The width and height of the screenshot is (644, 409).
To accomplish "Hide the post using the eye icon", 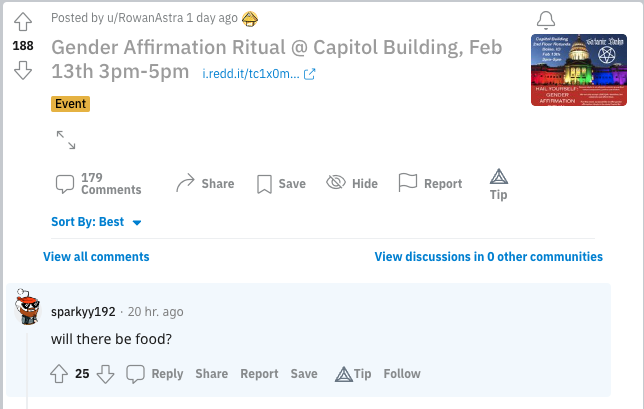I will pyautogui.click(x=352, y=183).
